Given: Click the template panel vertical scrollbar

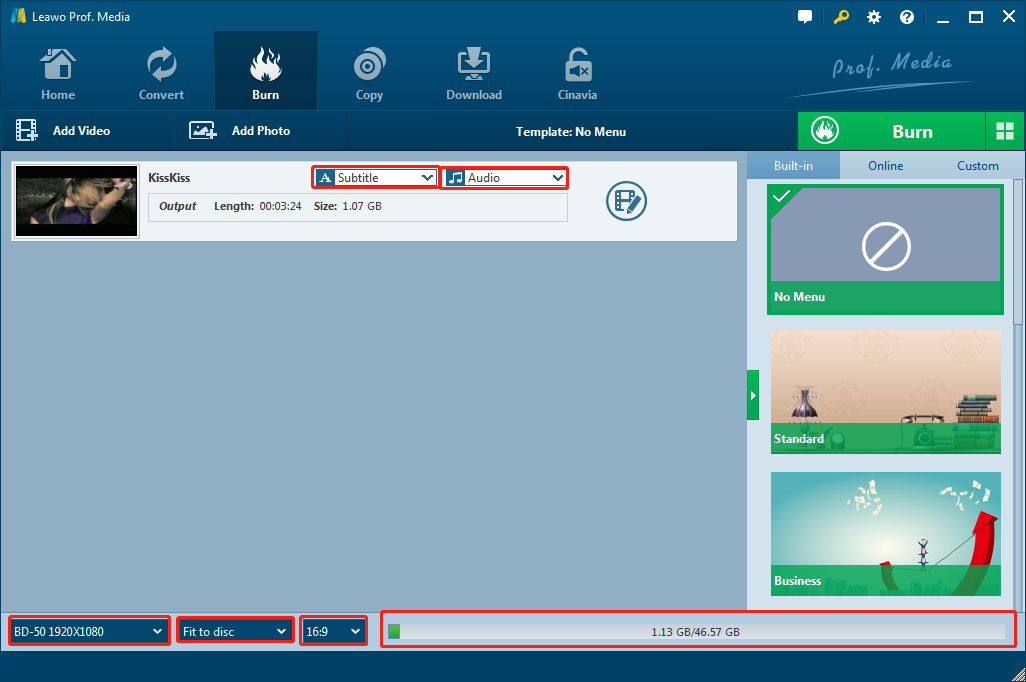Looking at the screenshot, I should (x=1018, y=252).
